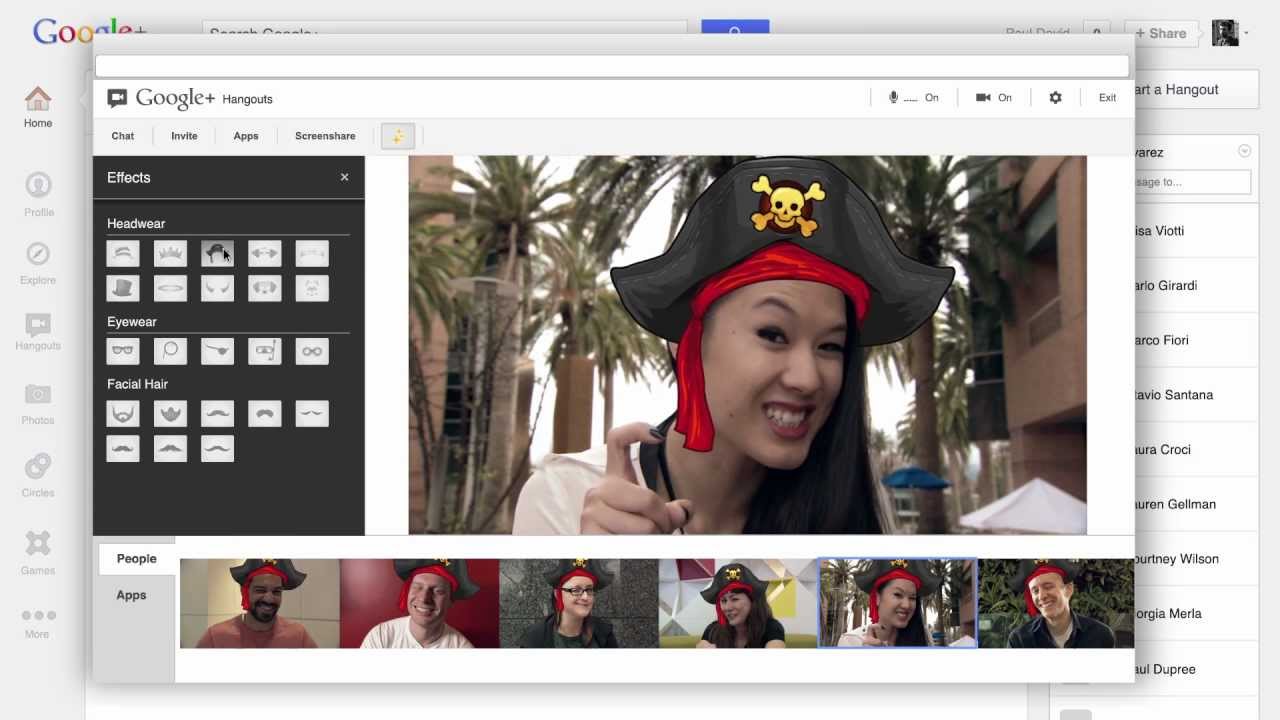
Task: Pick the snorkel mask eyewear effect
Action: (264, 351)
